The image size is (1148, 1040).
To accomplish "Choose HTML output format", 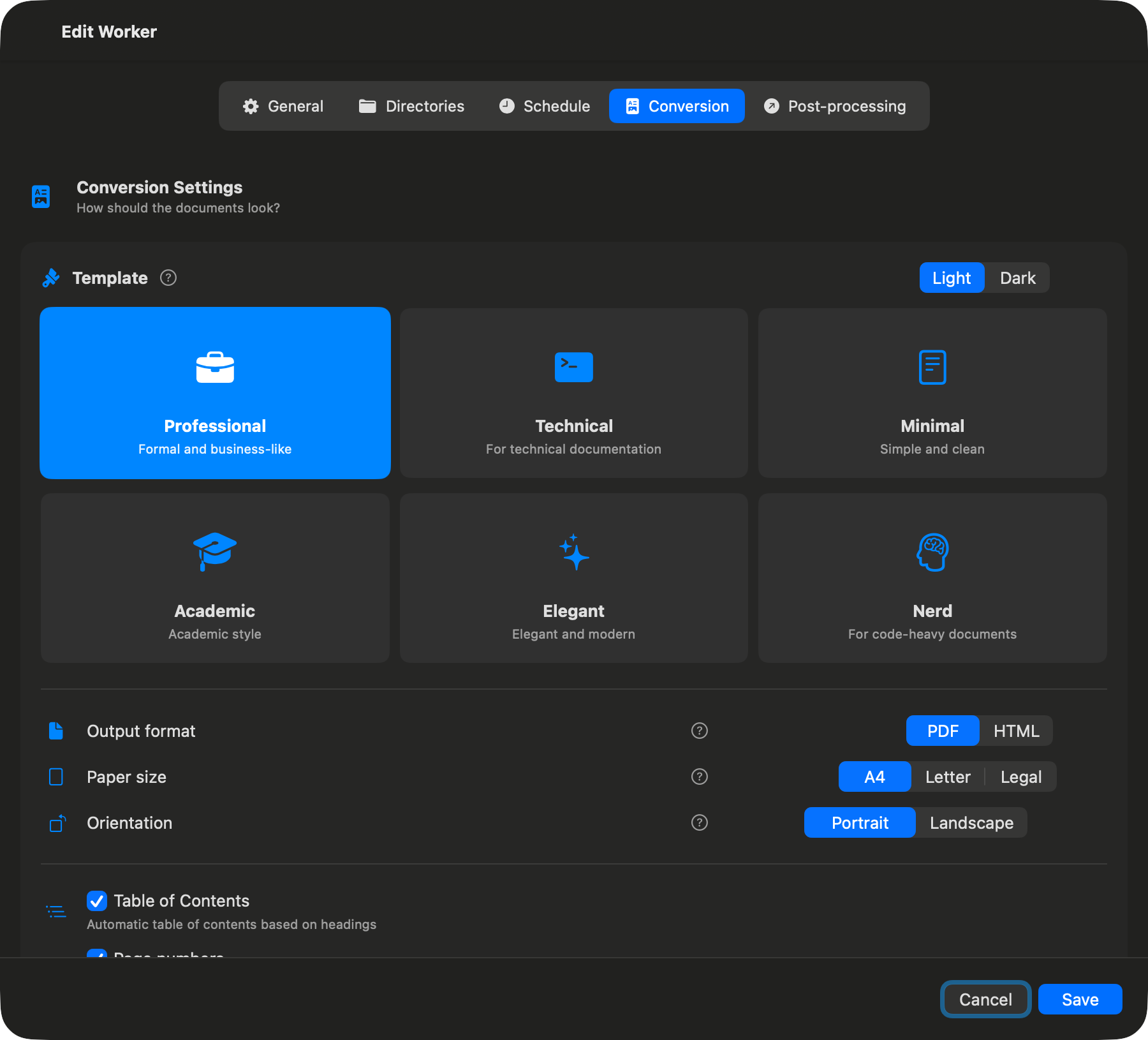I will point(1016,731).
